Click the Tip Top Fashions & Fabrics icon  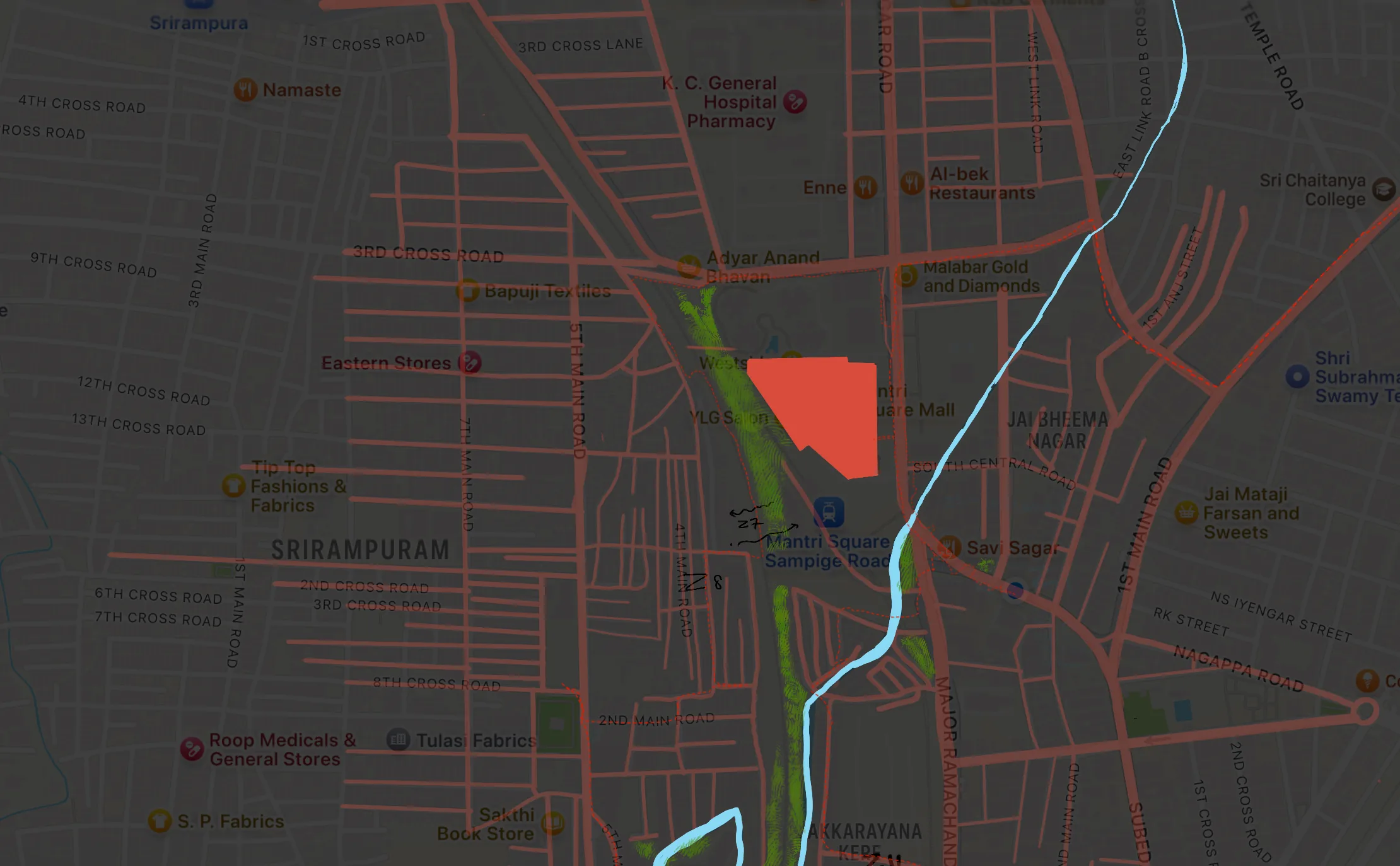pos(233,486)
